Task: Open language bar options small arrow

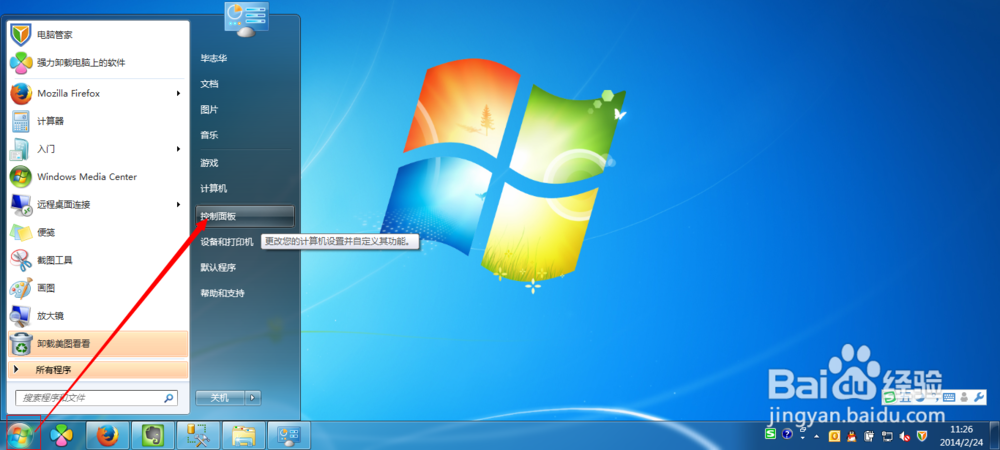Action: point(802,437)
